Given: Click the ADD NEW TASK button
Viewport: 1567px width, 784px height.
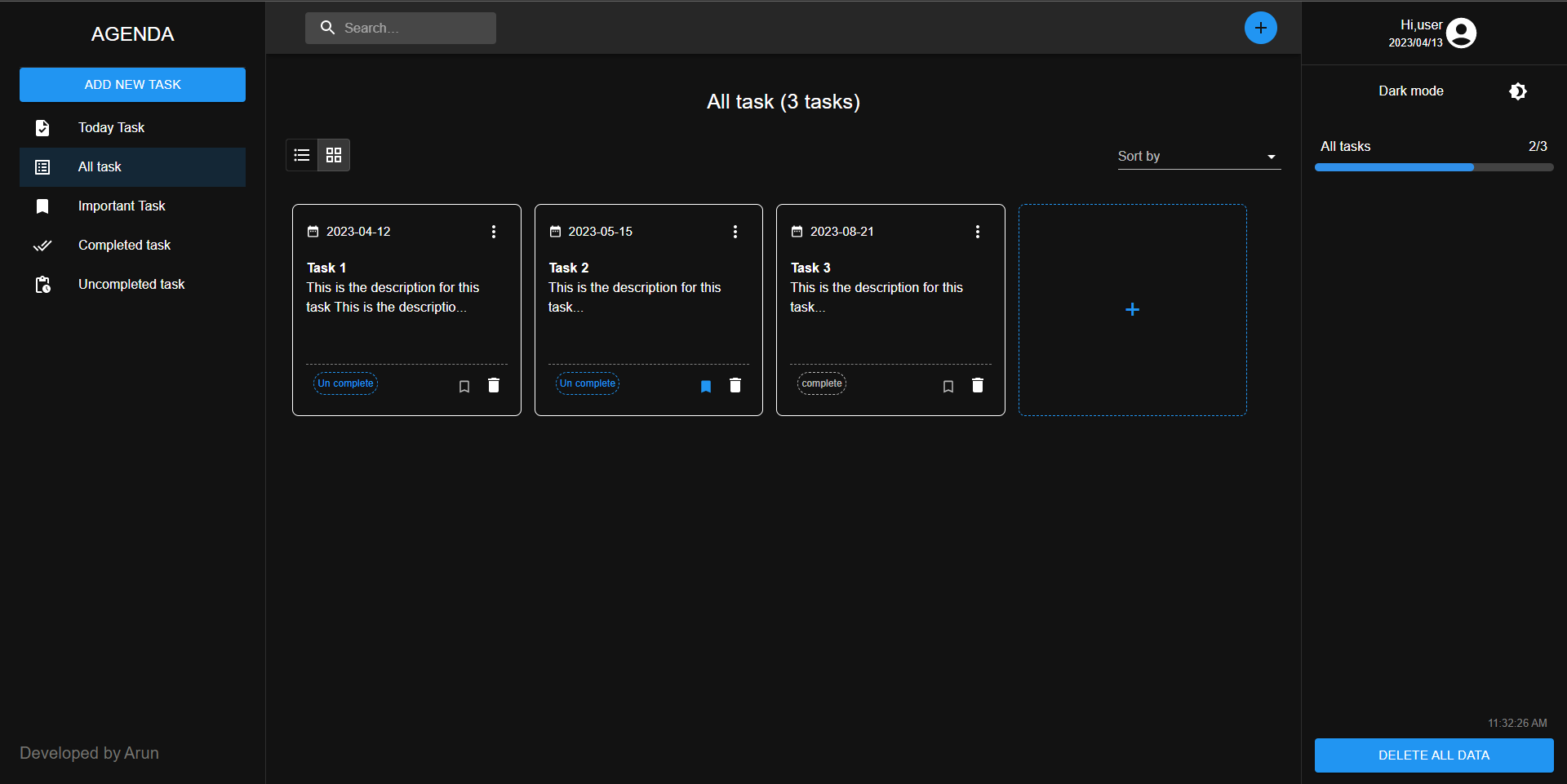Looking at the screenshot, I should click(132, 85).
